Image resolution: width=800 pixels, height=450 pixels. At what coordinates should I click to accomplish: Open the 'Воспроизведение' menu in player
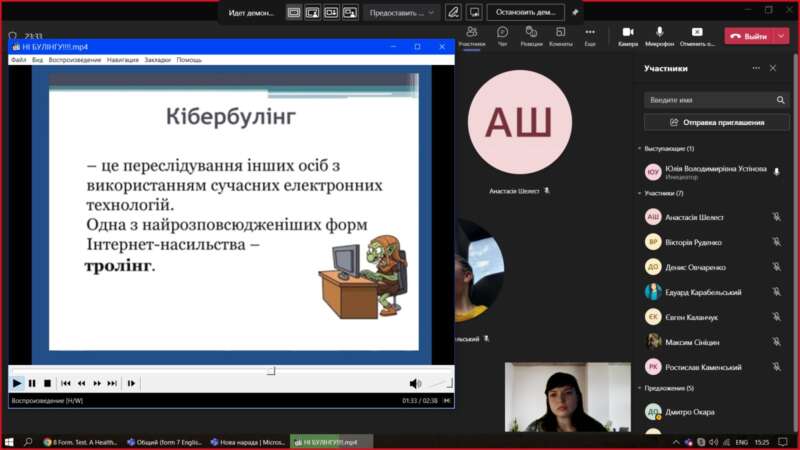click(x=75, y=60)
